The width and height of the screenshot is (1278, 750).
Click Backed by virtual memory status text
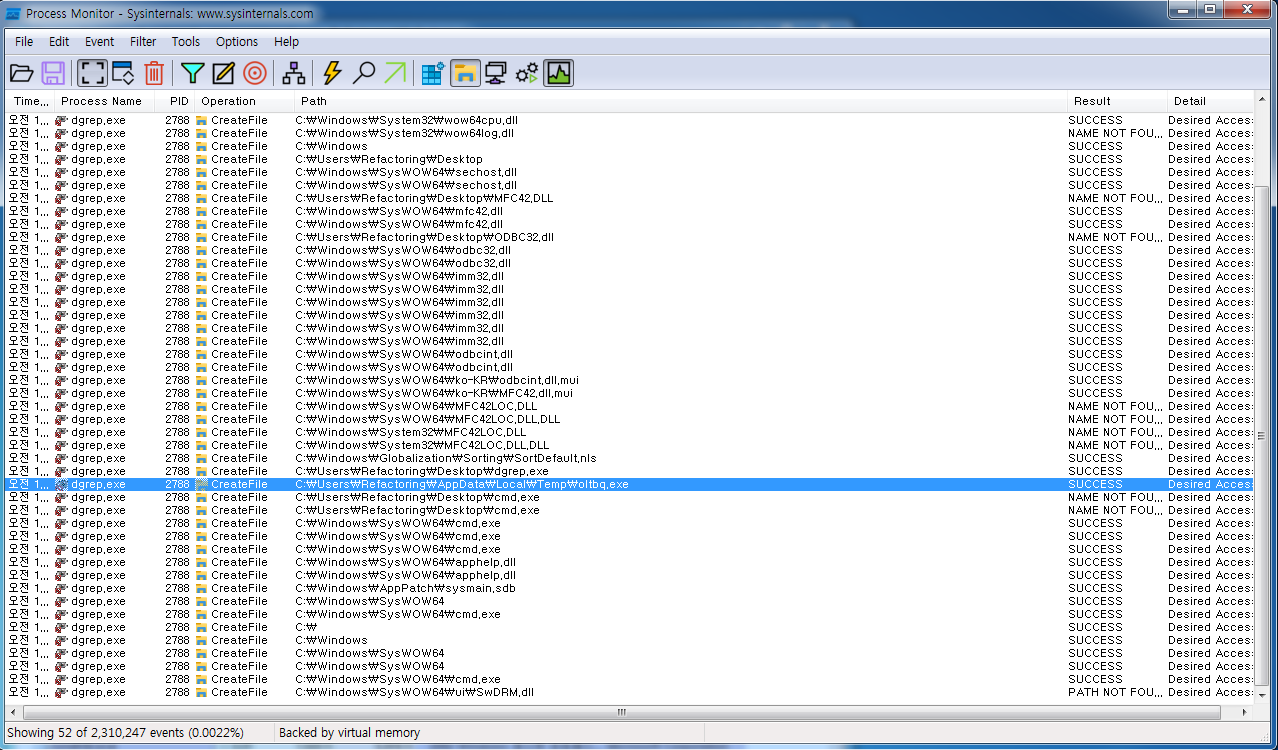349,733
